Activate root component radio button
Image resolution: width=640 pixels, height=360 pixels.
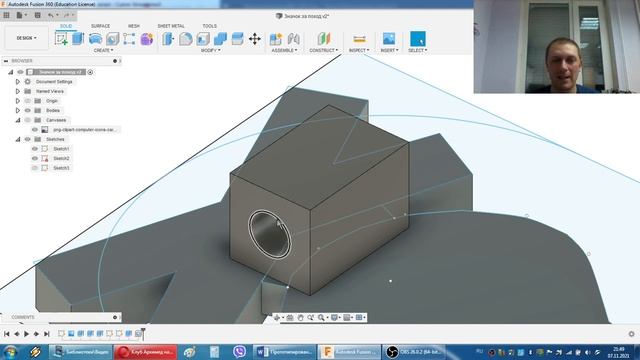(x=90, y=72)
